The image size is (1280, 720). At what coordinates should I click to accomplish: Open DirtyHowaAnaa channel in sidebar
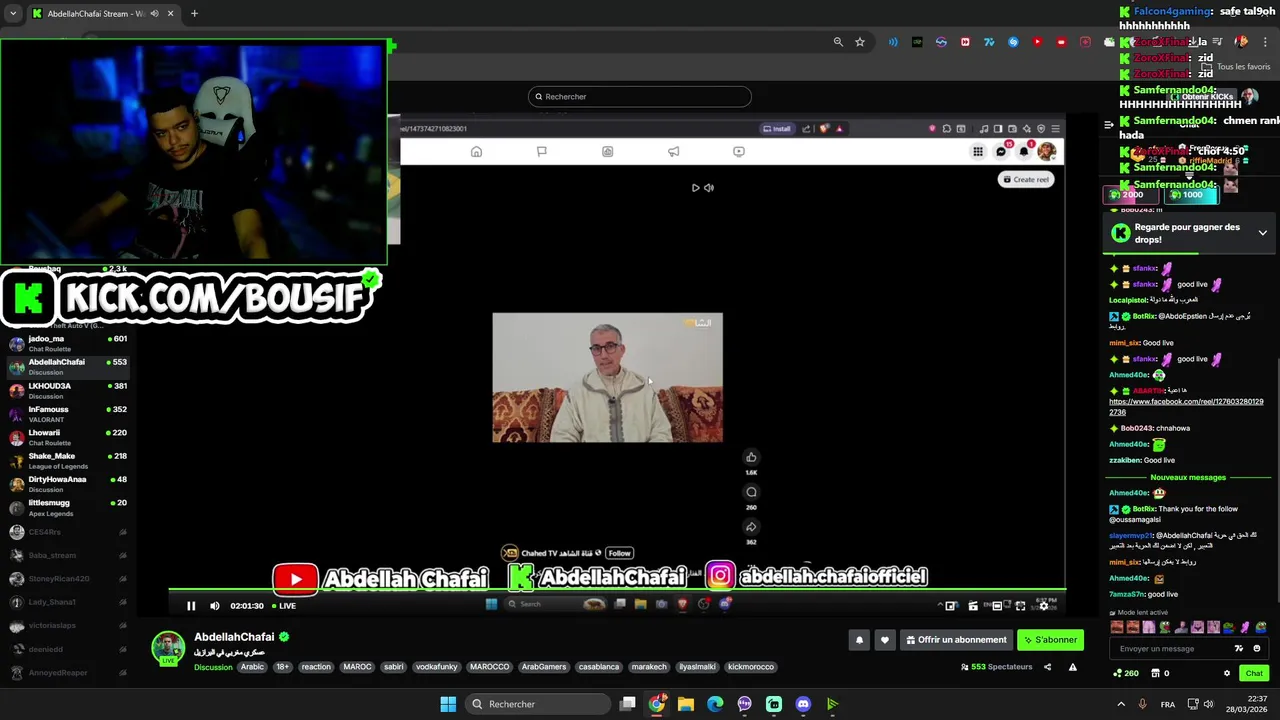click(68, 484)
